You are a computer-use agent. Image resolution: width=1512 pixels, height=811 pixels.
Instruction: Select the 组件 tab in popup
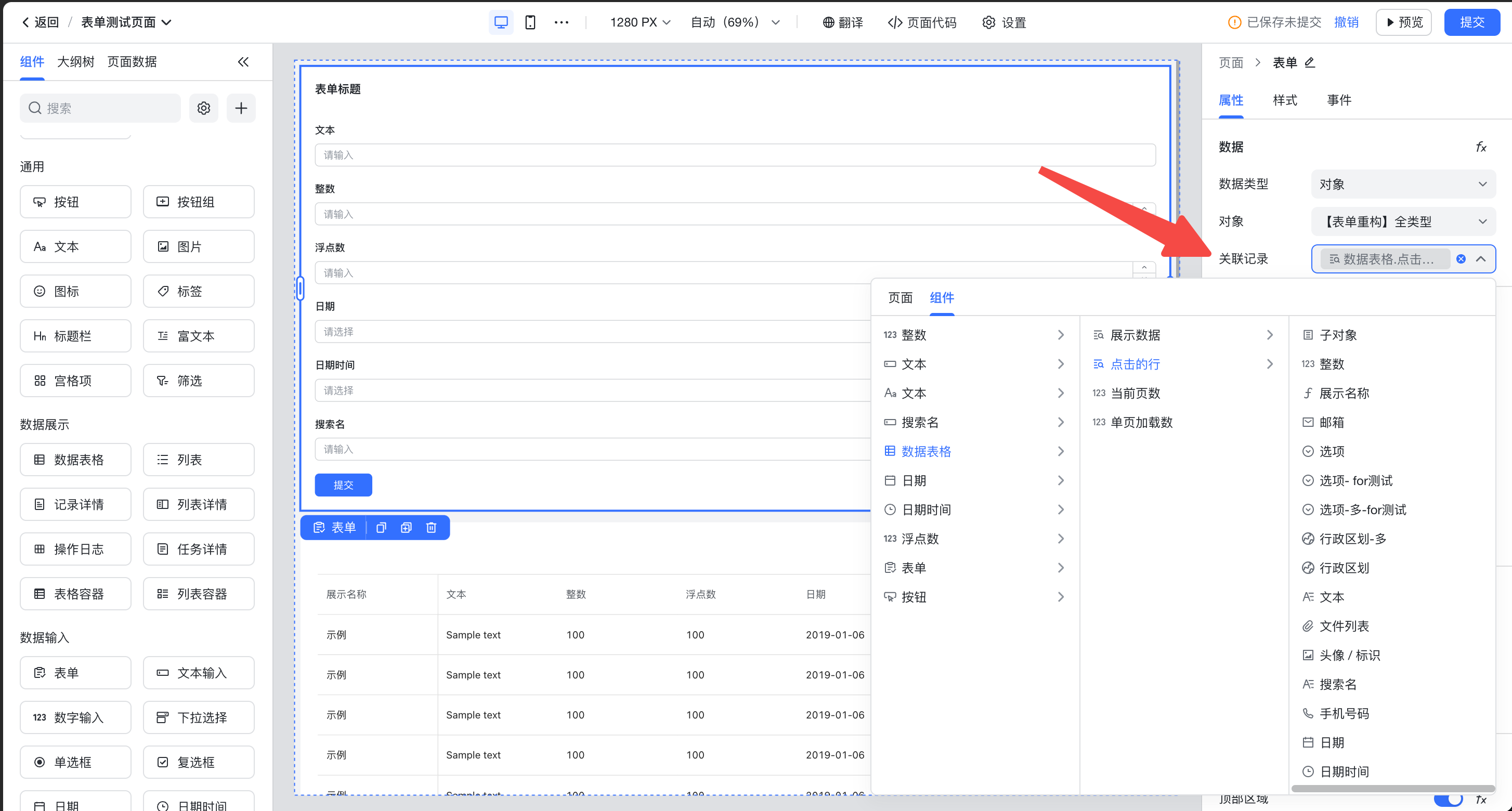[x=942, y=297]
